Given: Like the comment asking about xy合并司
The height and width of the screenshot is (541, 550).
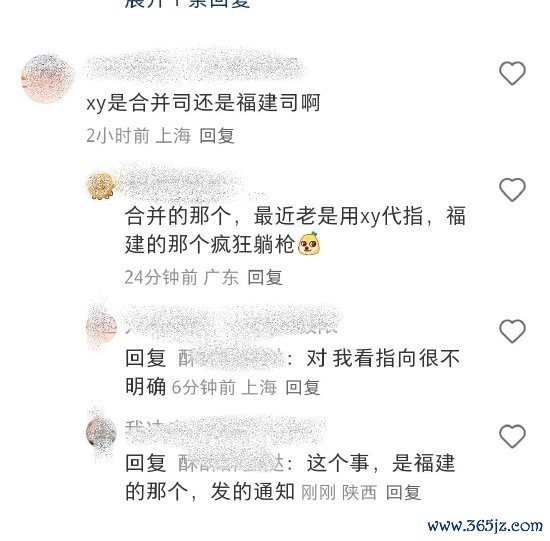Looking at the screenshot, I should coord(512,73).
